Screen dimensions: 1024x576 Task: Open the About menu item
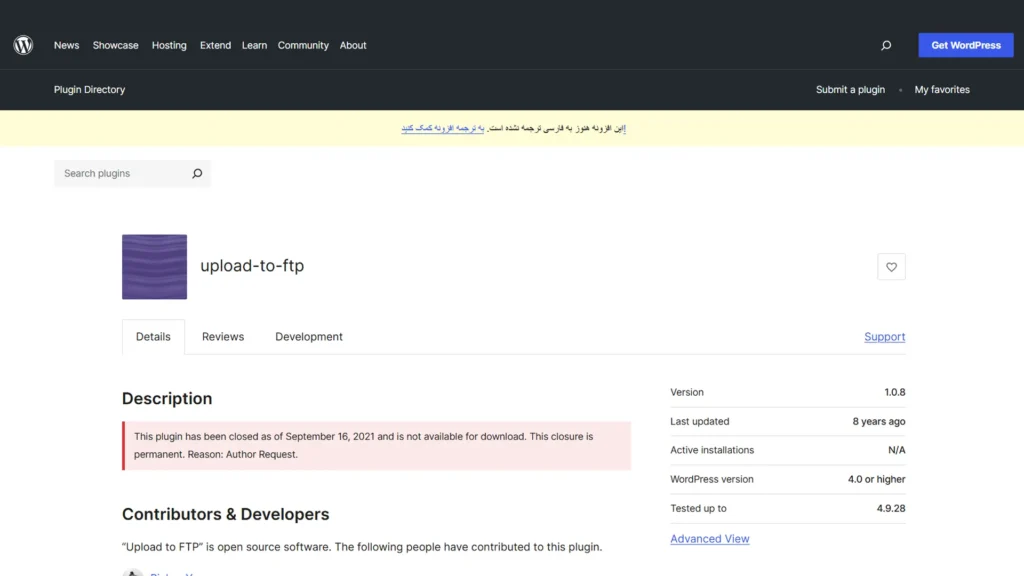353,45
